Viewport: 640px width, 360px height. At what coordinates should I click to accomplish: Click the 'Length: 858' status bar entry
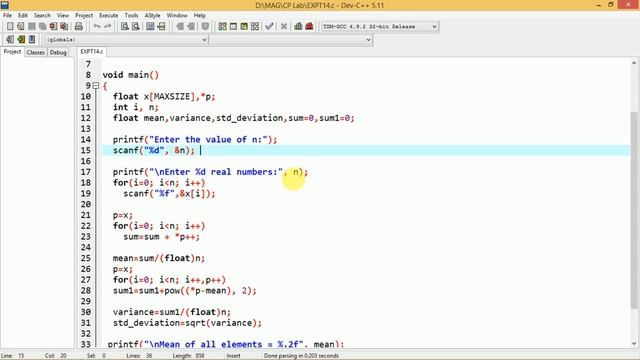coord(189,356)
